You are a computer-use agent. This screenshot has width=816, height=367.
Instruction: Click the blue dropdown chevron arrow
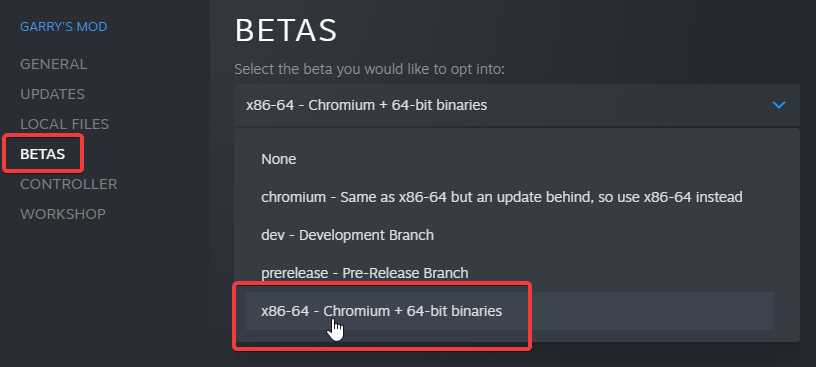coord(779,105)
